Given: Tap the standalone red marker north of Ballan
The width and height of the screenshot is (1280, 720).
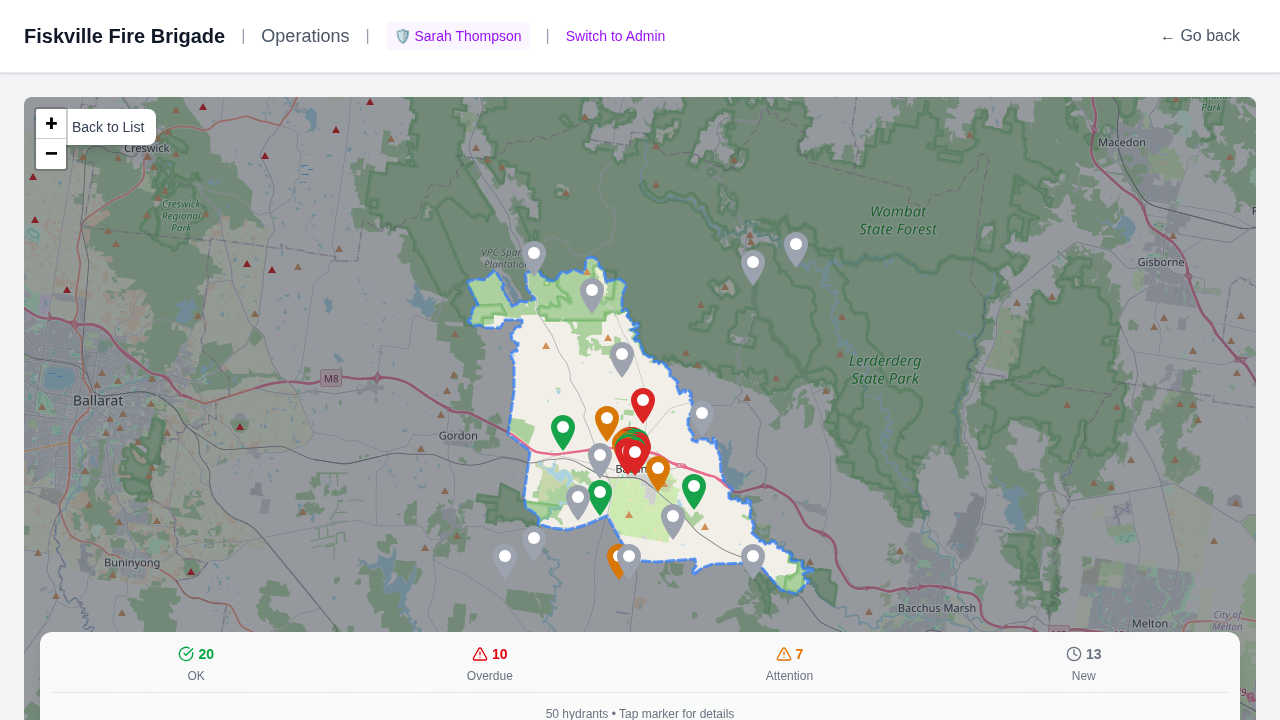Looking at the screenshot, I should (x=643, y=405).
